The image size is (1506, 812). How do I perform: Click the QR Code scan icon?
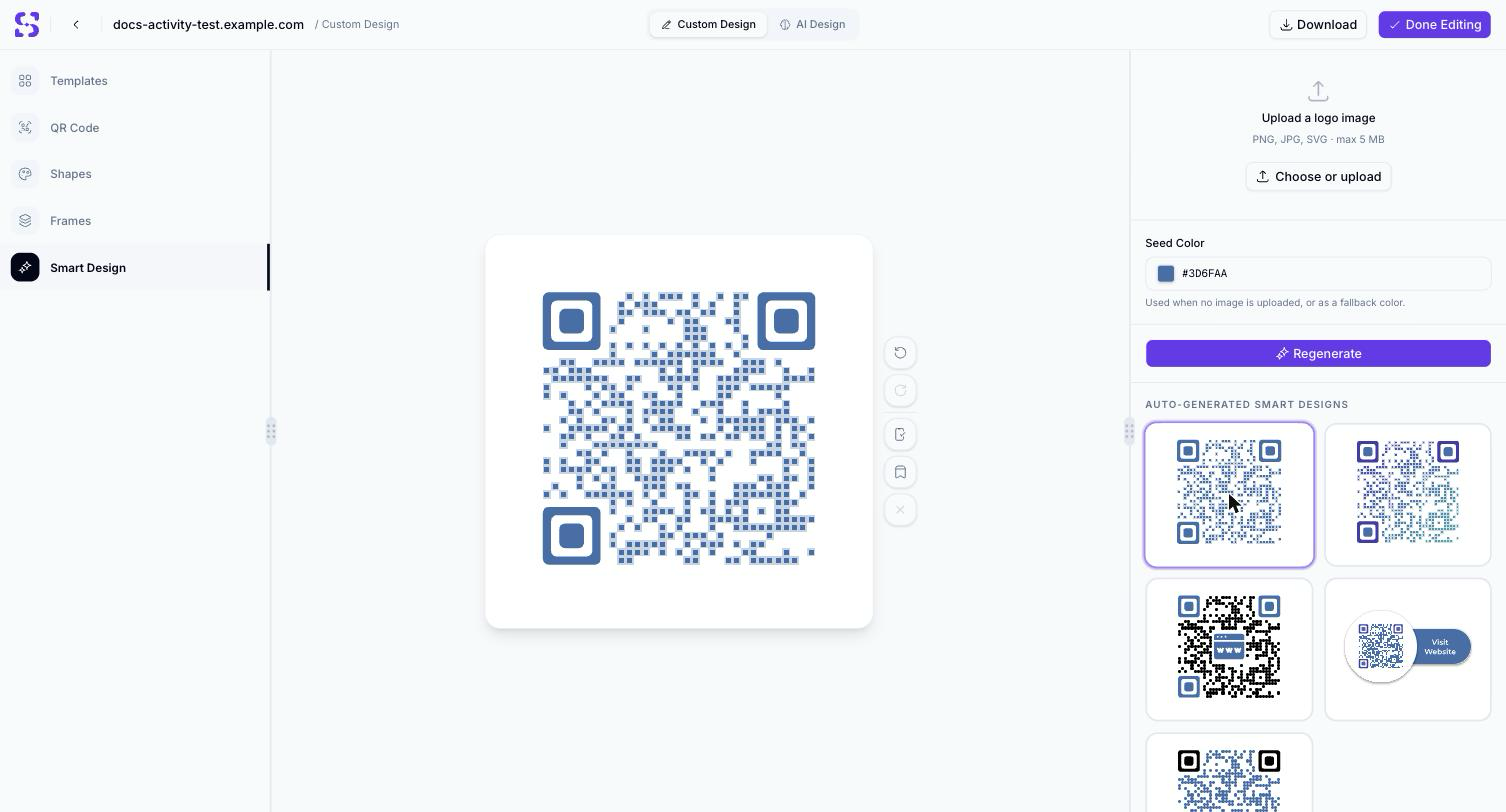point(25,128)
